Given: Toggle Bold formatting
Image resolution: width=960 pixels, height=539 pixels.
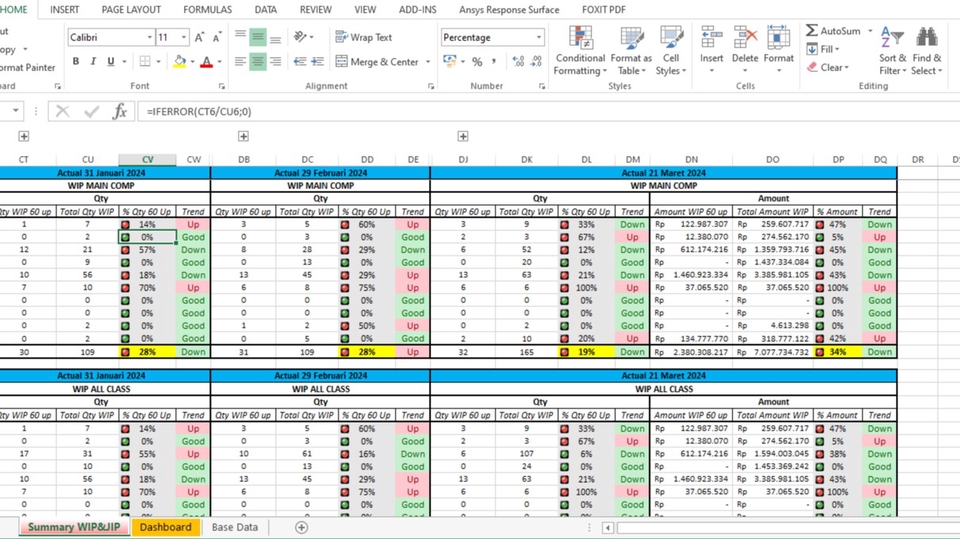Looking at the screenshot, I should point(76,61).
